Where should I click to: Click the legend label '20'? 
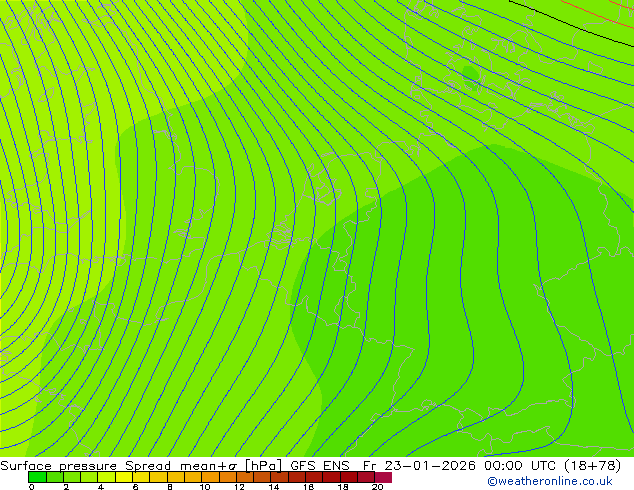(377, 487)
